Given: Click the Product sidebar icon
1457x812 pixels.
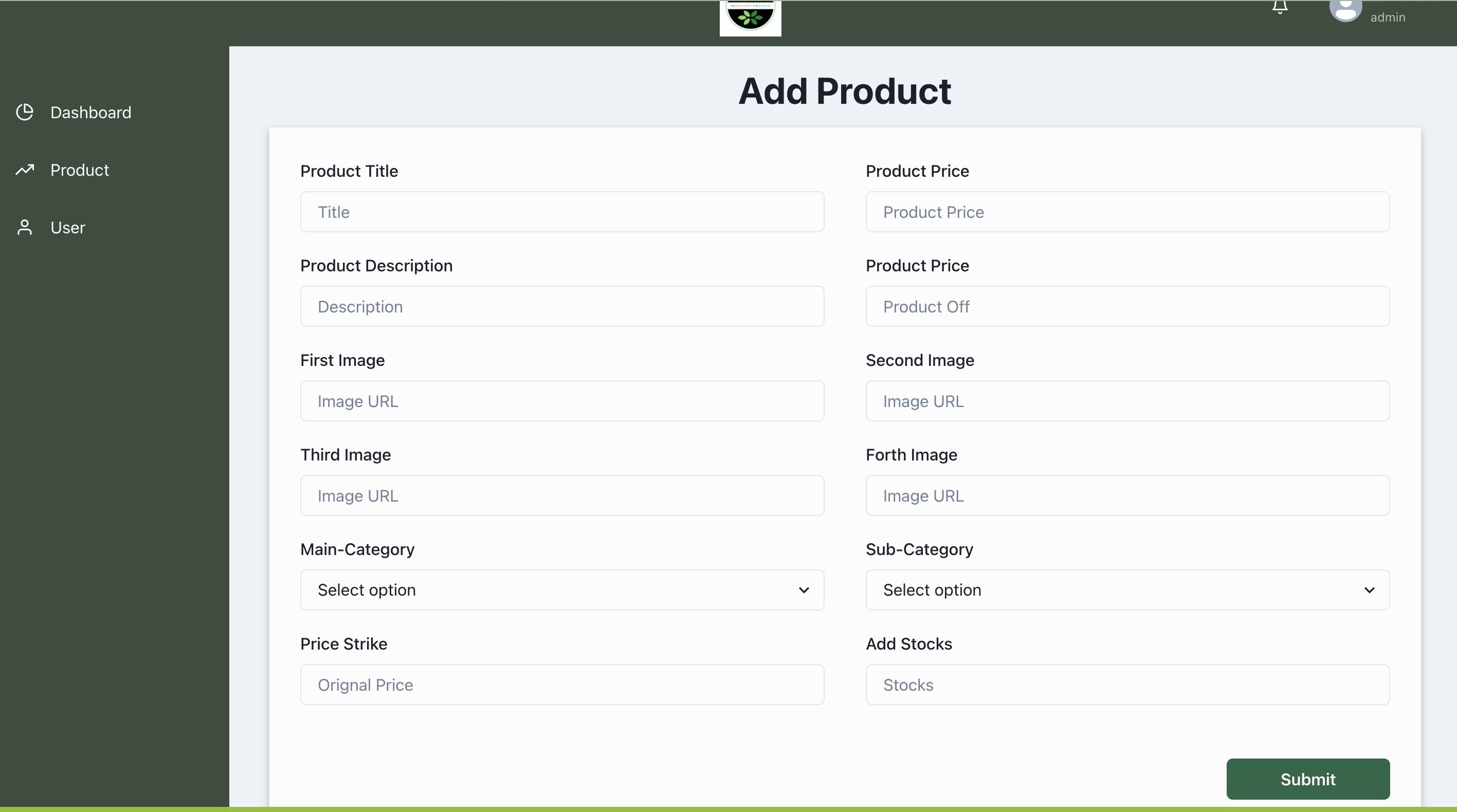Looking at the screenshot, I should 26,169.
